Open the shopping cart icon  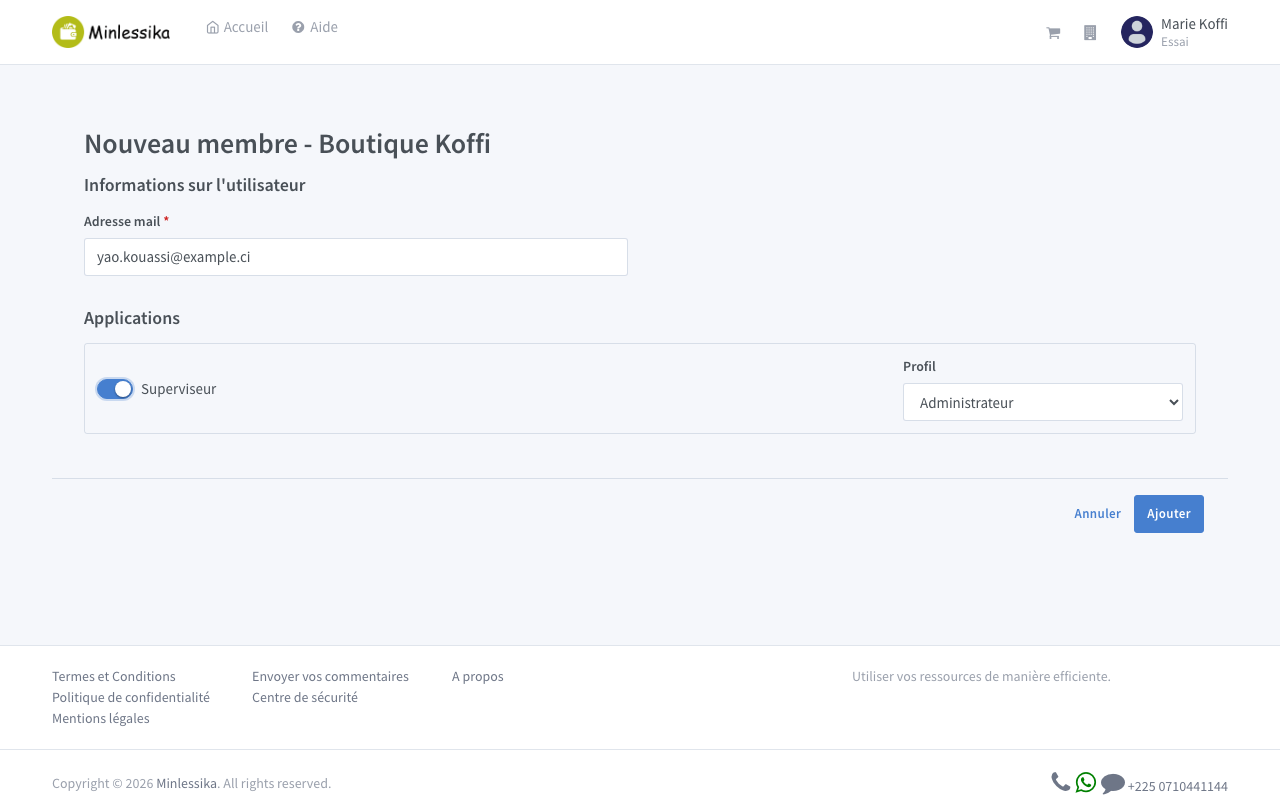click(x=1053, y=33)
